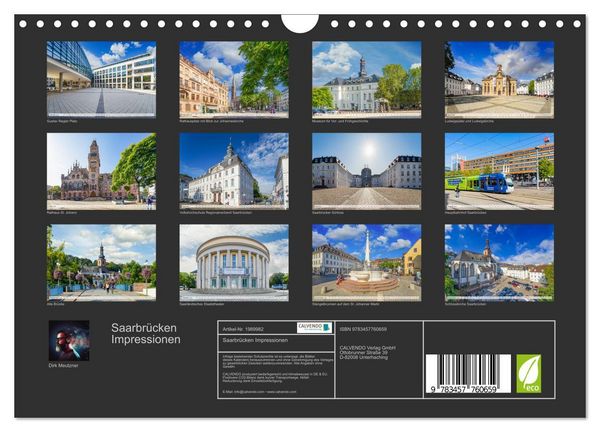Open the Alte Brücke bridge photo

101,262
